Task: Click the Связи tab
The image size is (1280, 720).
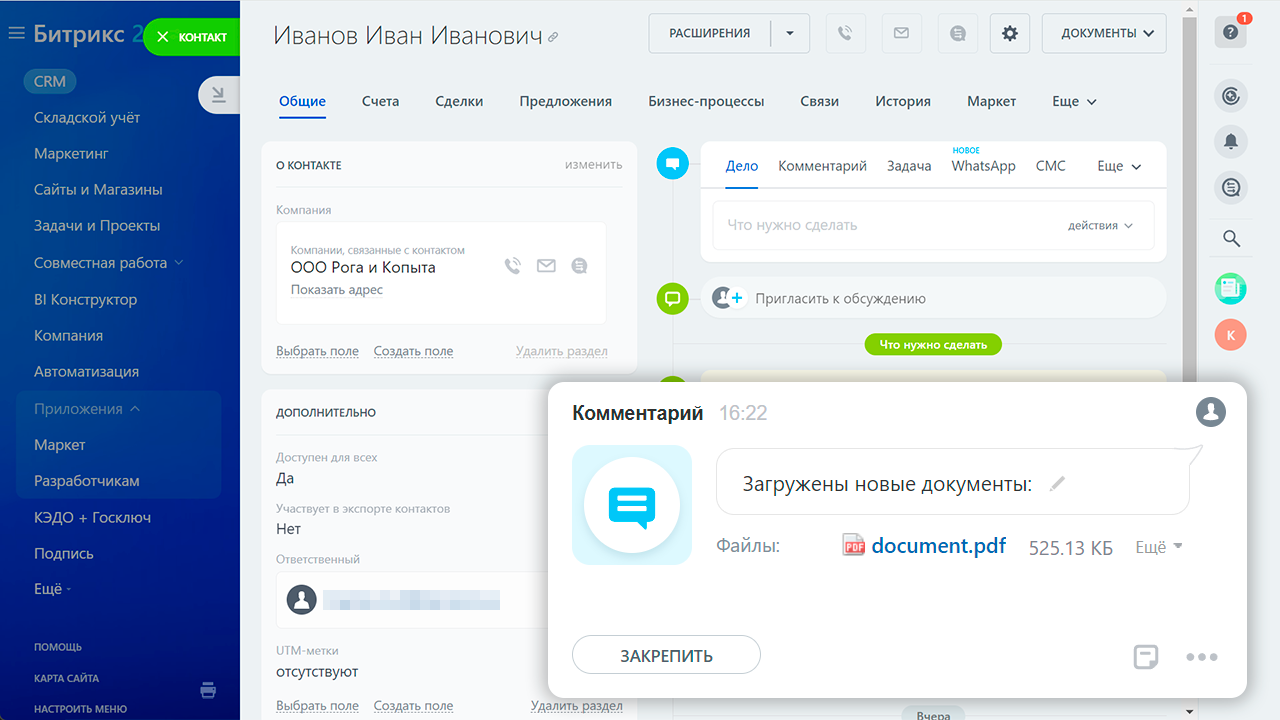Action: 819,101
